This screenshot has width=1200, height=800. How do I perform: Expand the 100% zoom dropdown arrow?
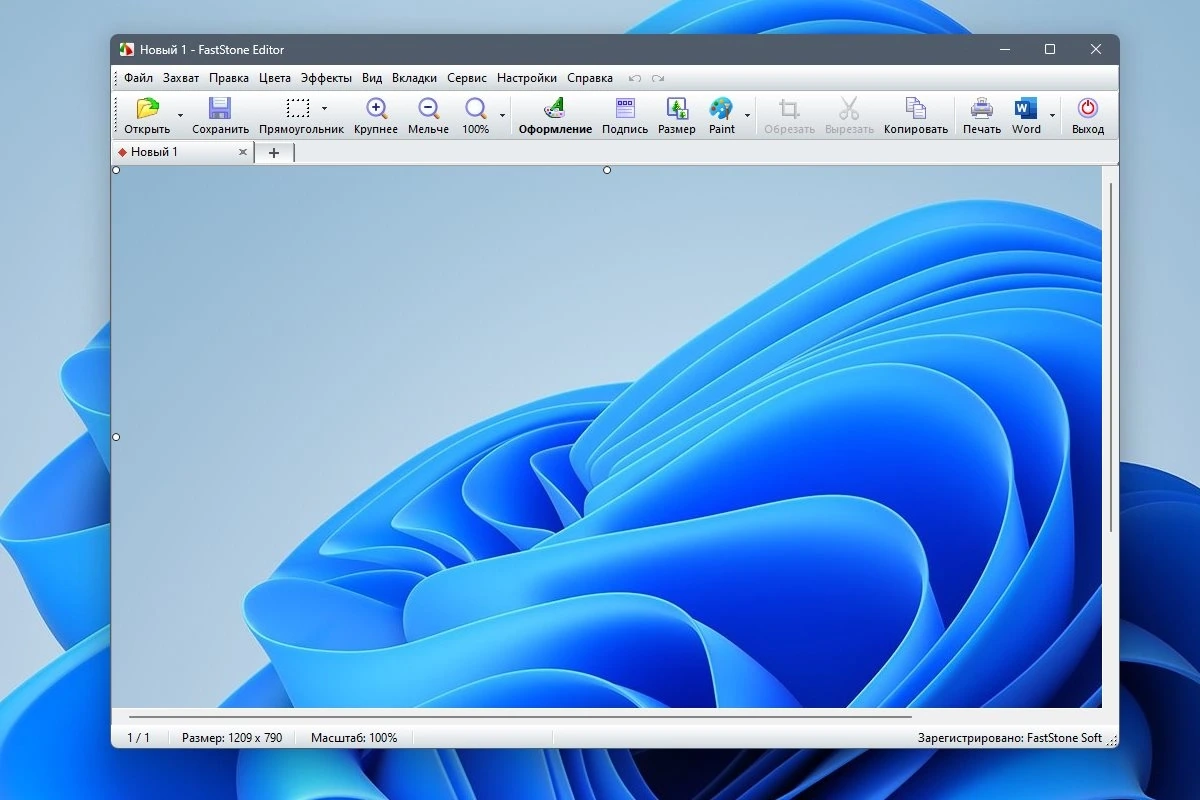click(x=502, y=116)
